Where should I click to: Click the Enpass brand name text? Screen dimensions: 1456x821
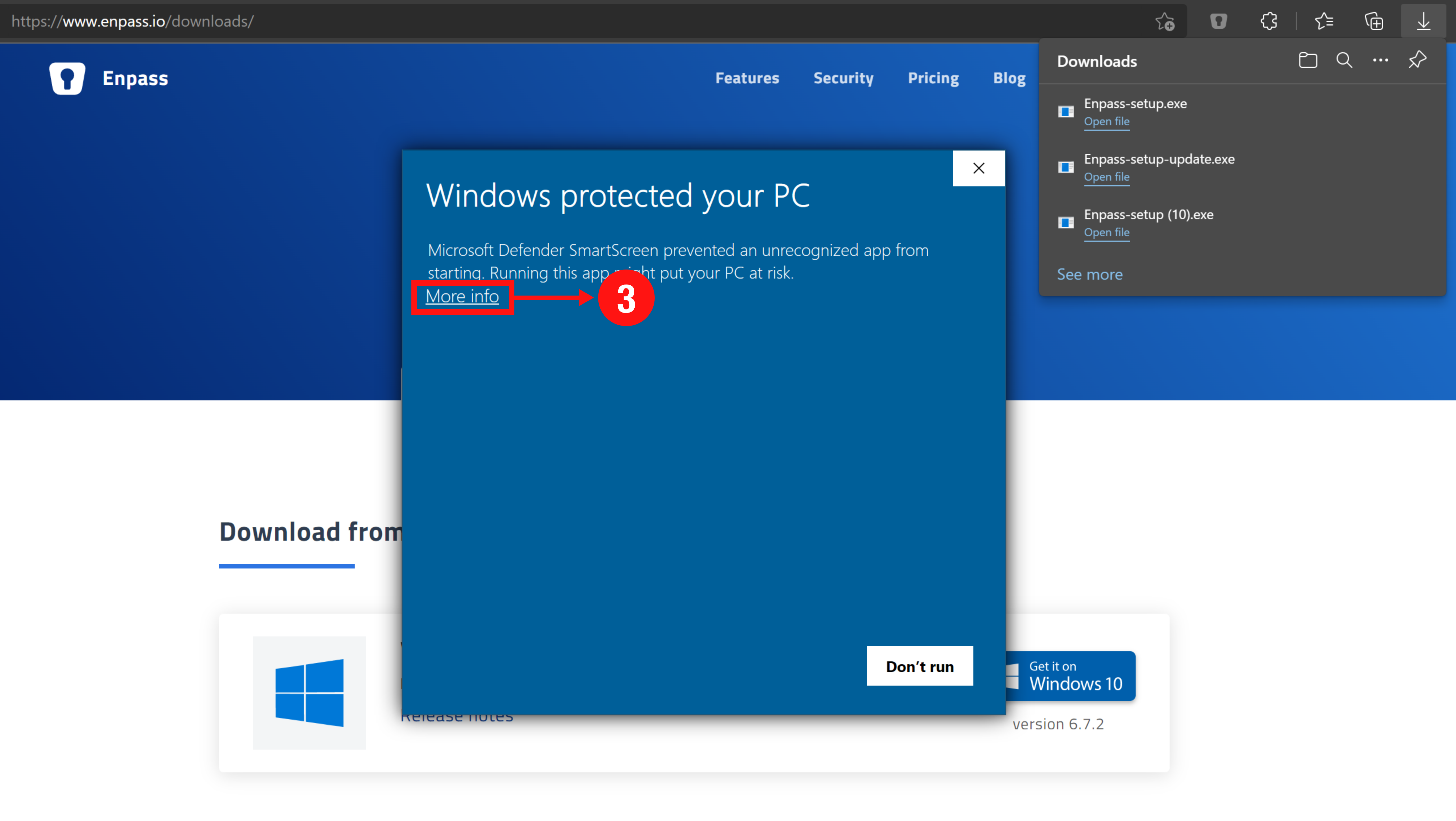pos(135,79)
